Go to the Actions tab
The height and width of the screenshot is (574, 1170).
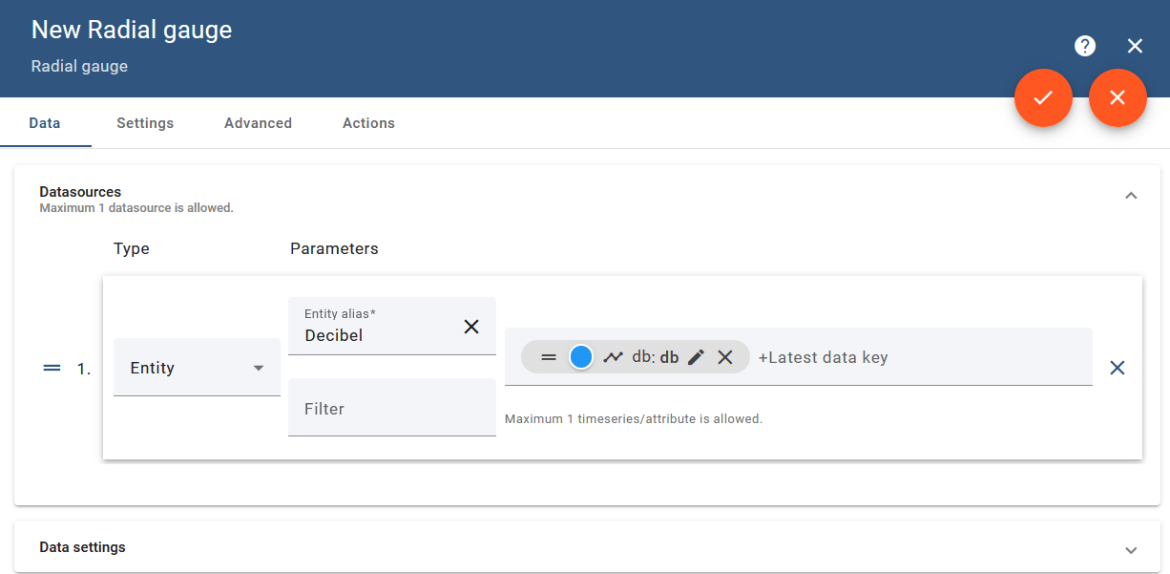point(368,123)
